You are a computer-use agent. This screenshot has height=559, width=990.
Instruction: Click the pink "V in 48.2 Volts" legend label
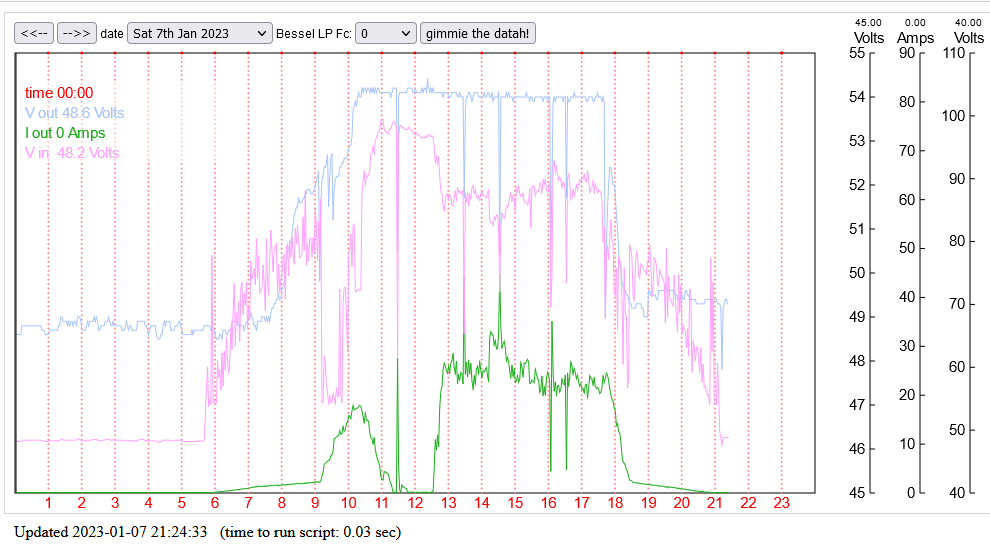click(x=72, y=153)
